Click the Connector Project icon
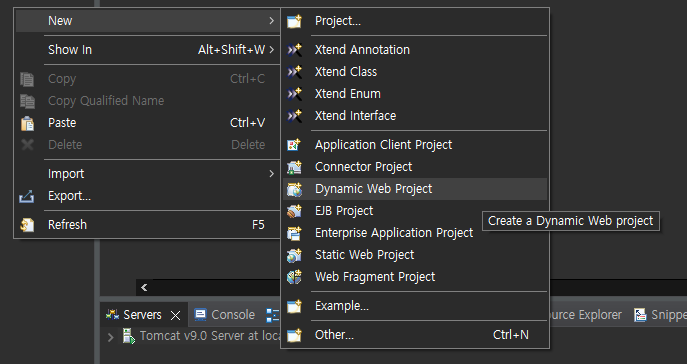 point(294,167)
